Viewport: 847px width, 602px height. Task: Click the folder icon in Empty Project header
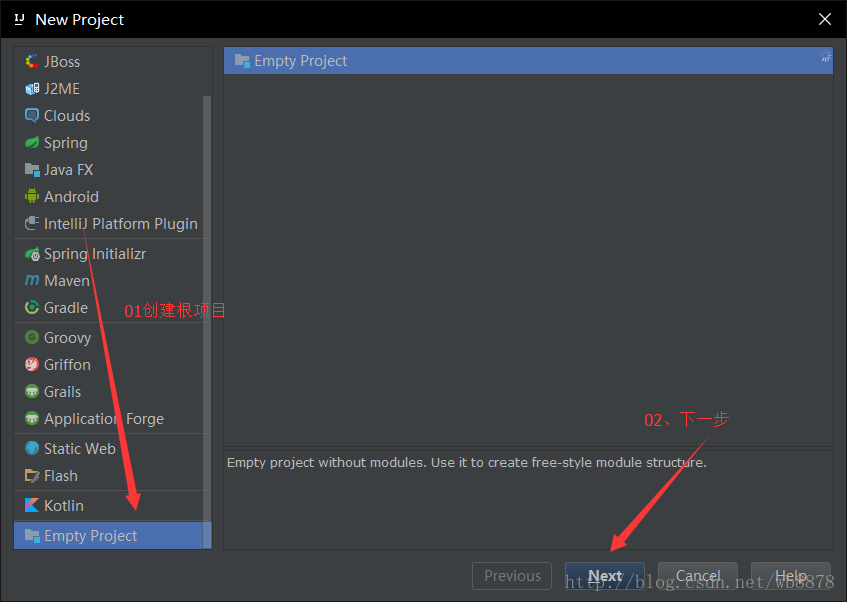coord(242,61)
